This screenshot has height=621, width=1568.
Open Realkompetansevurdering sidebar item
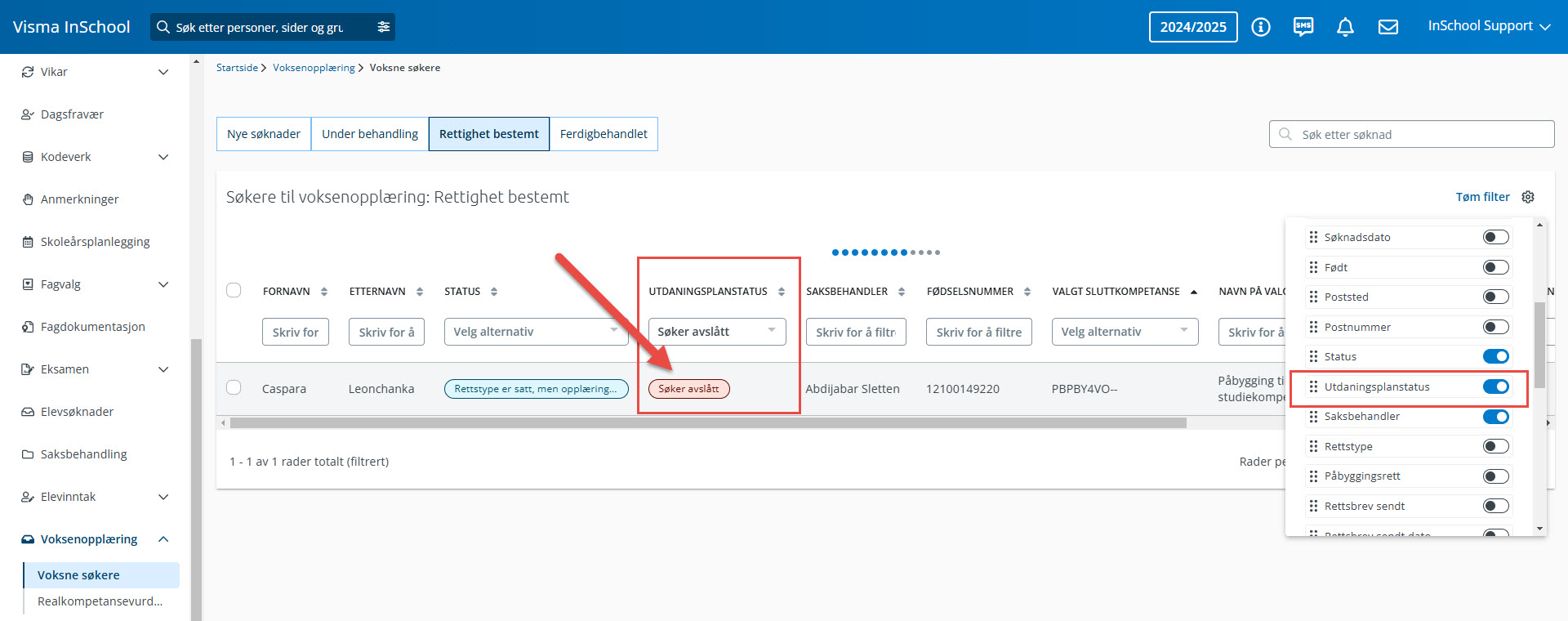[101, 601]
